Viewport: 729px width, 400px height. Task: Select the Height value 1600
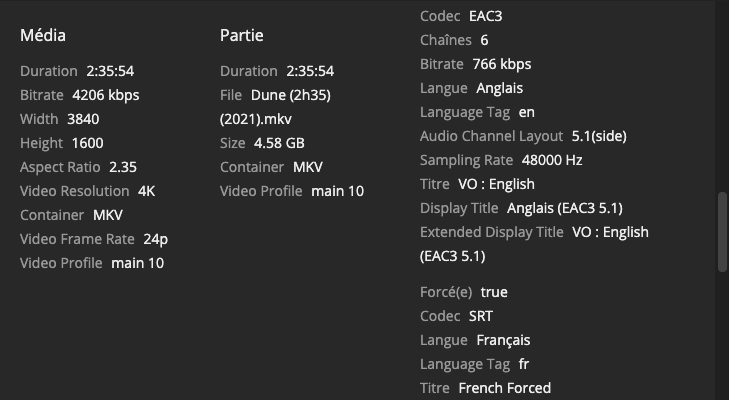tap(87, 143)
